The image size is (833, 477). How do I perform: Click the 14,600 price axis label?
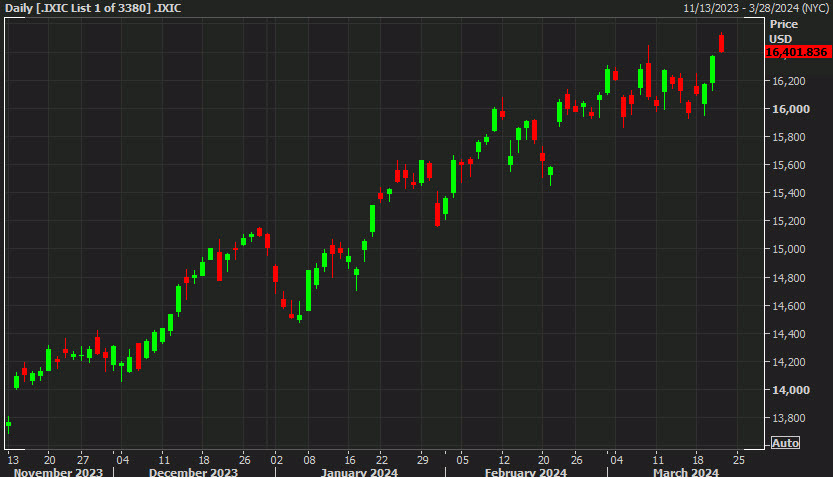click(788, 306)
